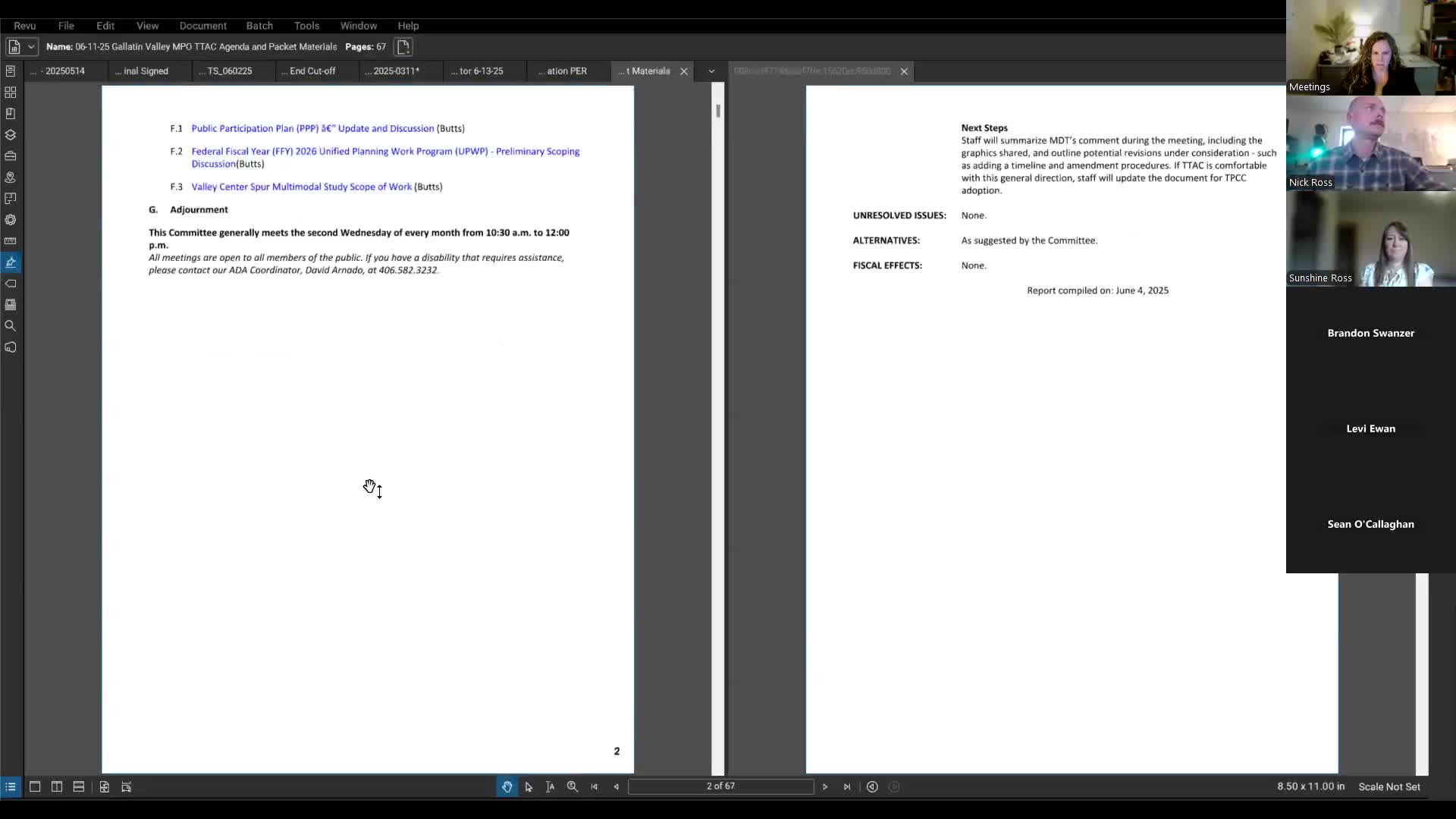
Task: Switch to split vertical view
Action: (57, 787)
